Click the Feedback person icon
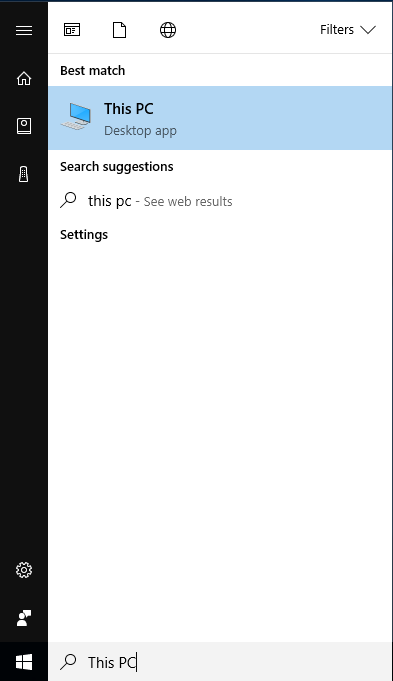393x681 pixels. click(24, 618)
